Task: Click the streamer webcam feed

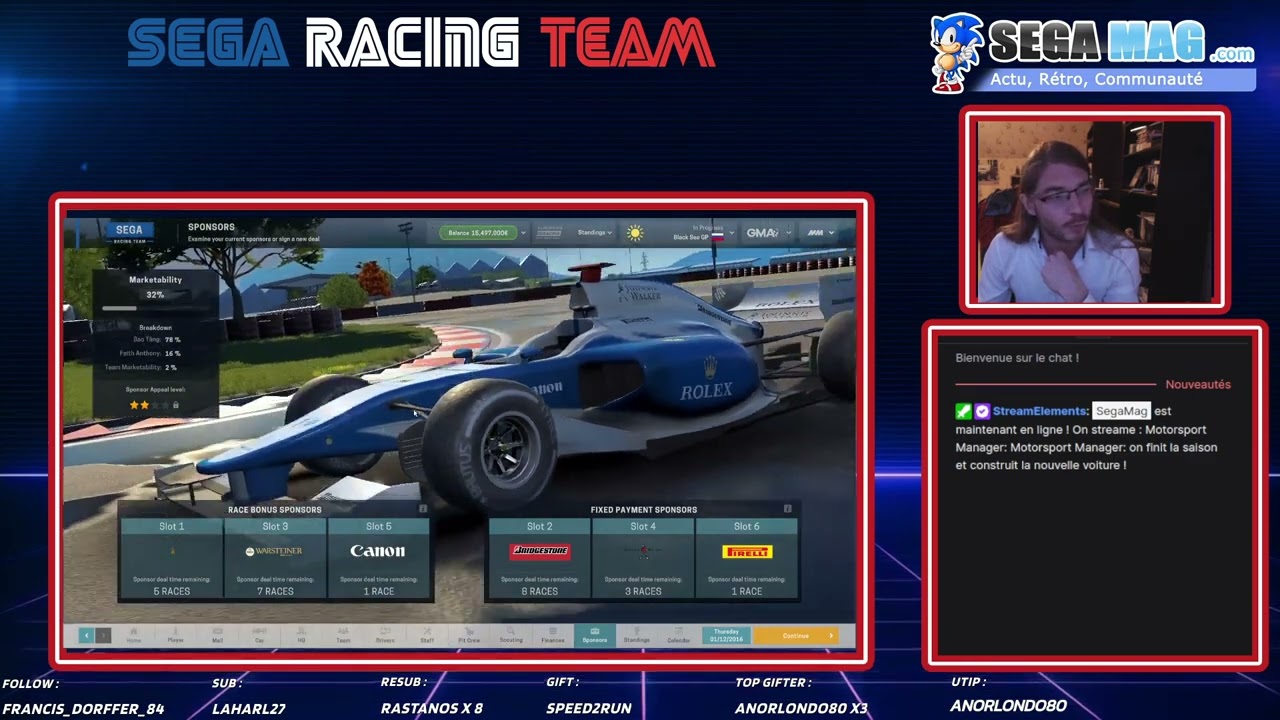Action: (1095, 211)
